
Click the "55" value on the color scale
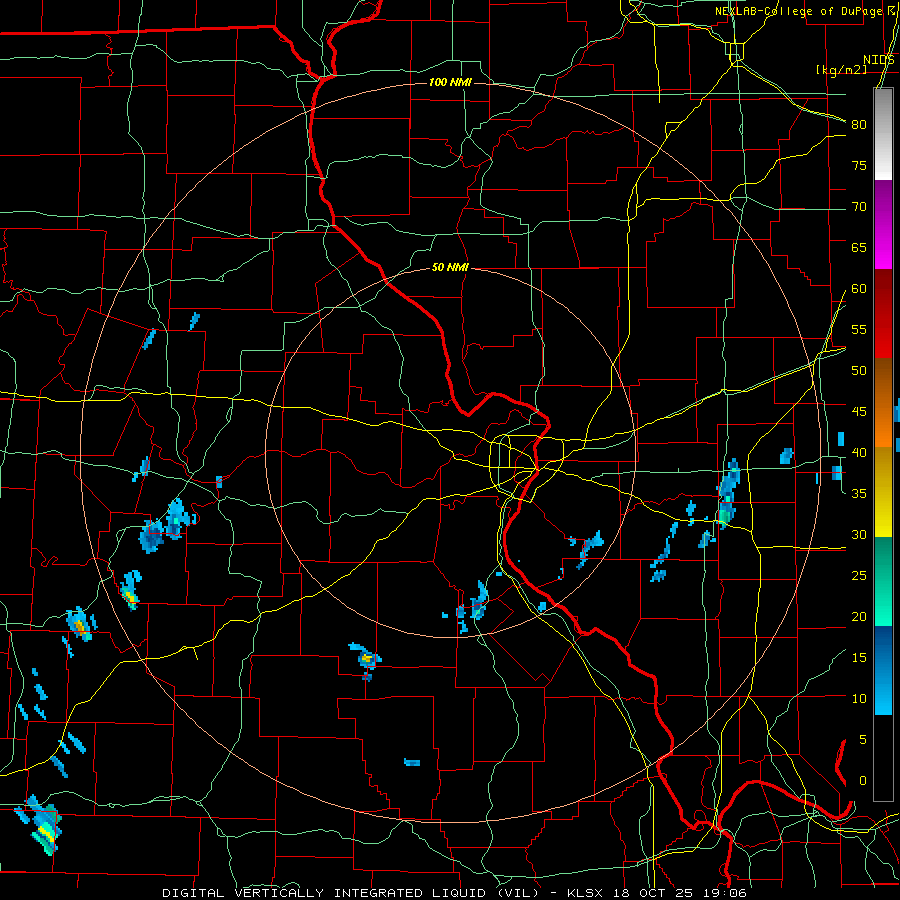click(x=859, y=329)
